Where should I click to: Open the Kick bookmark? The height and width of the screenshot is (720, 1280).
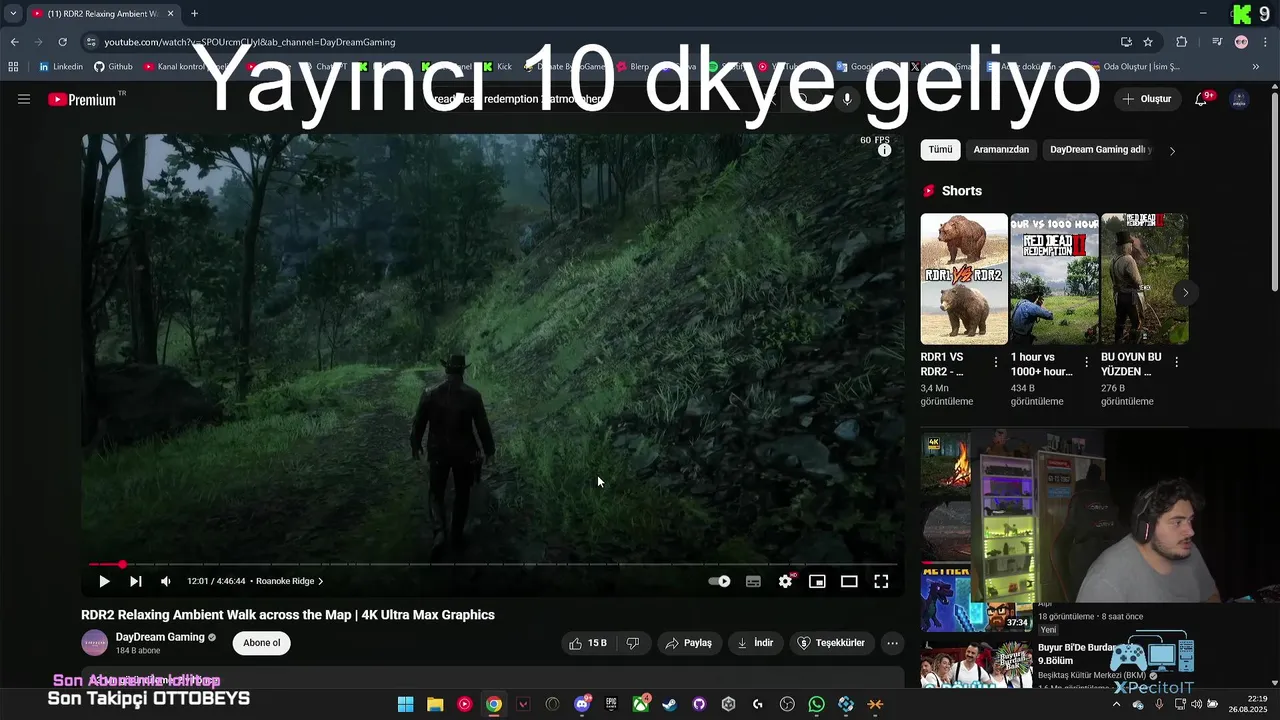(497, 67)
